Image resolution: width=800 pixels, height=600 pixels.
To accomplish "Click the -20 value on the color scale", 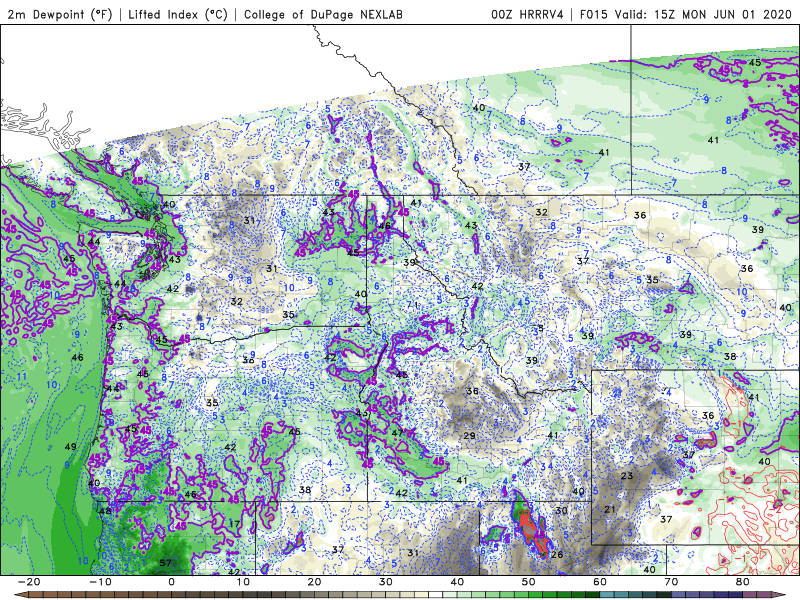I will click(x=29, y=582).
